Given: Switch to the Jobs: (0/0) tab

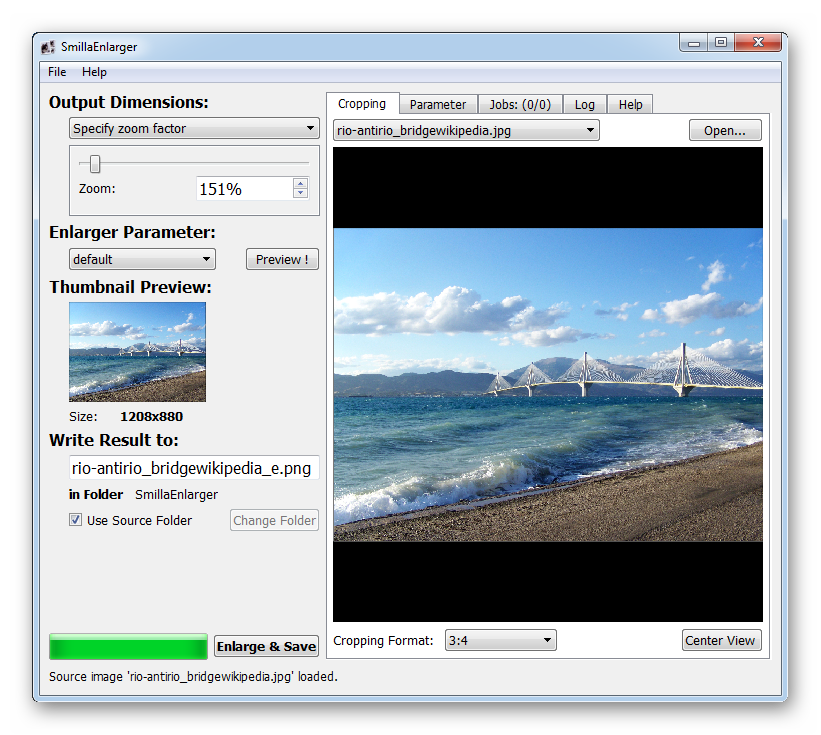Looking at the screenshot, I should click(520, 104).
